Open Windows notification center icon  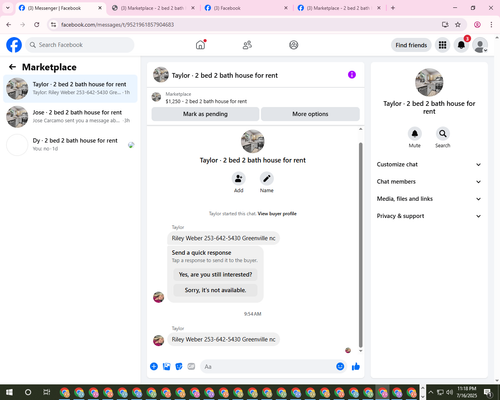pos(488,392)
